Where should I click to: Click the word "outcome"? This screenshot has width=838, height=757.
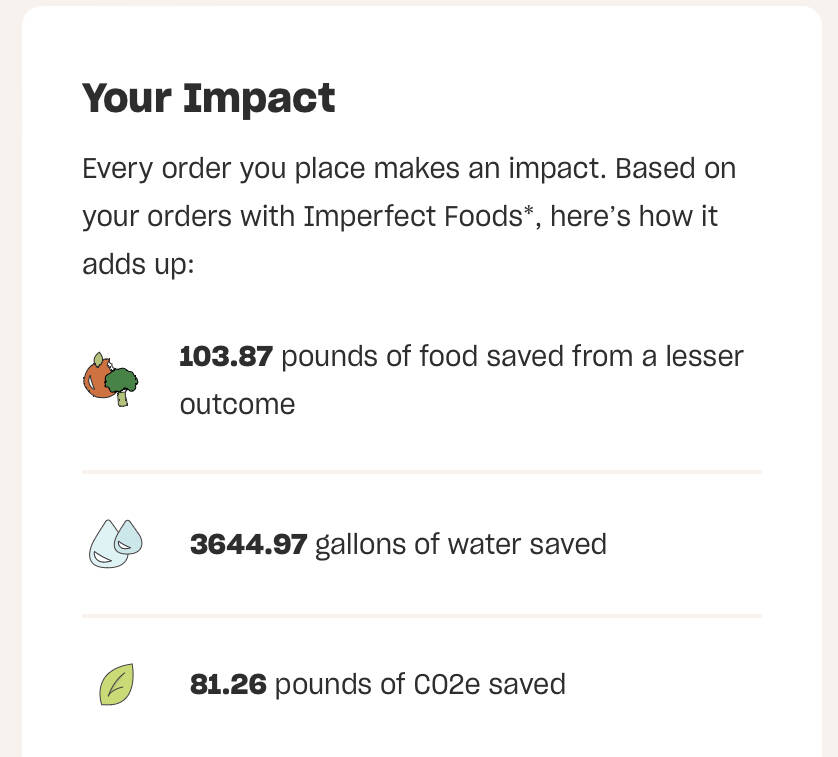click(237, 405)
